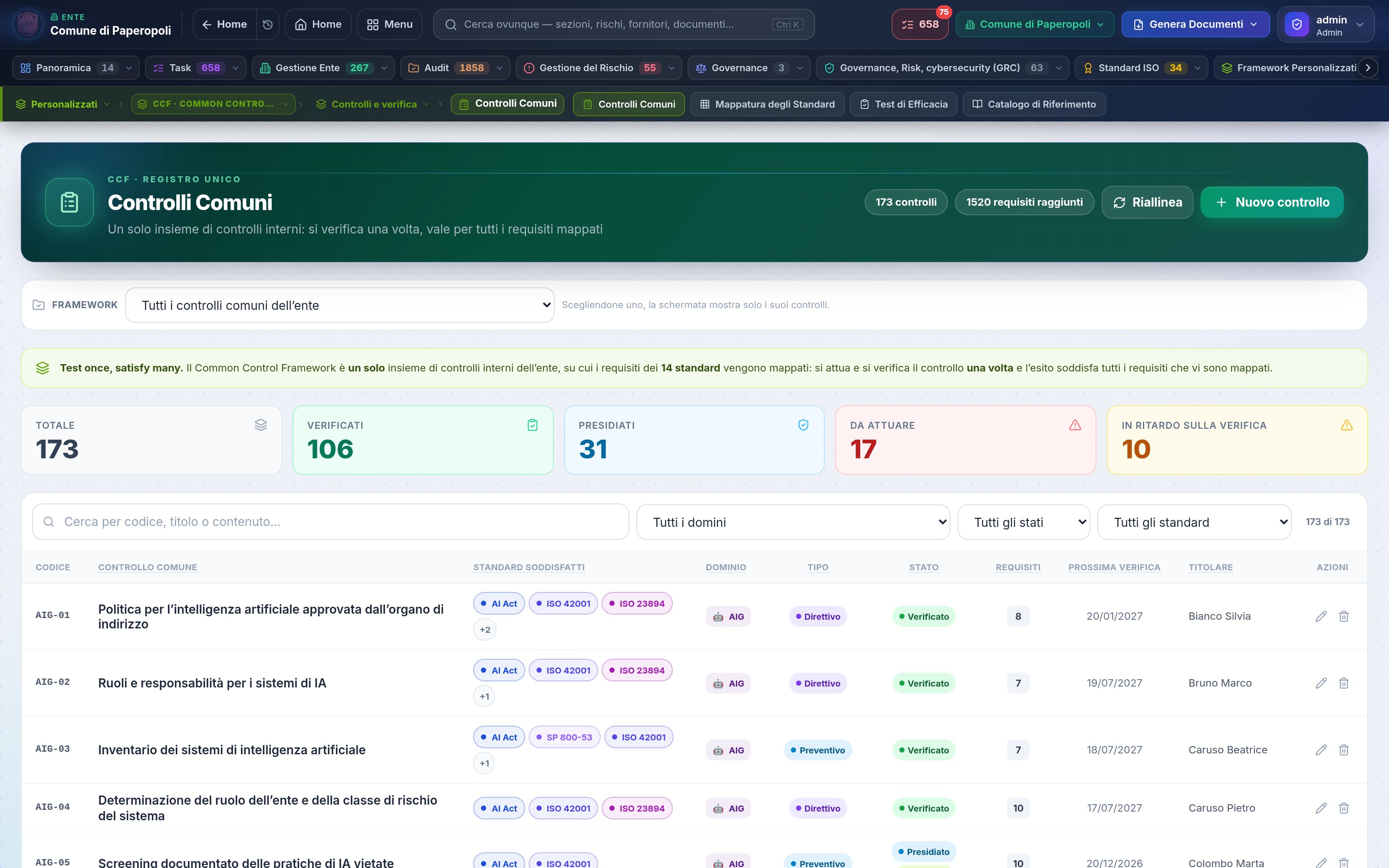Click the shield icon on the Presidiati card
This screenshot has height=868, width=1389.
803,425
